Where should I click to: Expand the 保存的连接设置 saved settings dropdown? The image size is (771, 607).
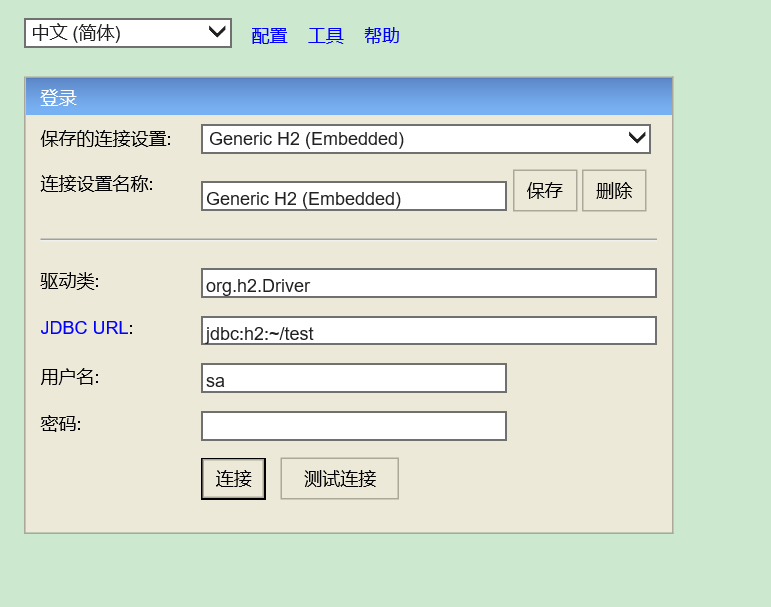coord(426,139)
